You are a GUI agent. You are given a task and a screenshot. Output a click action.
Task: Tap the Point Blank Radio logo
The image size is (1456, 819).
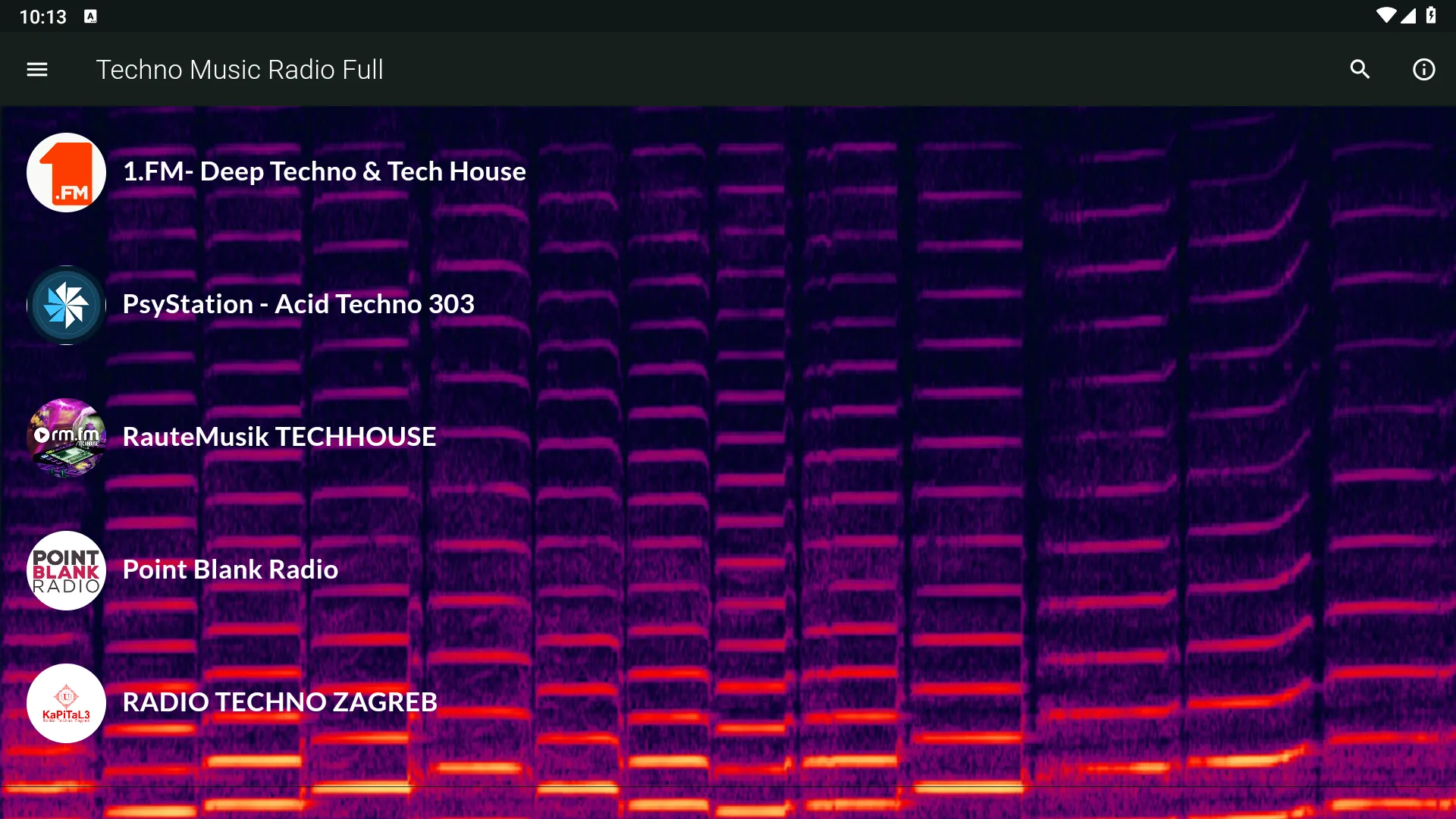point(67,570)
